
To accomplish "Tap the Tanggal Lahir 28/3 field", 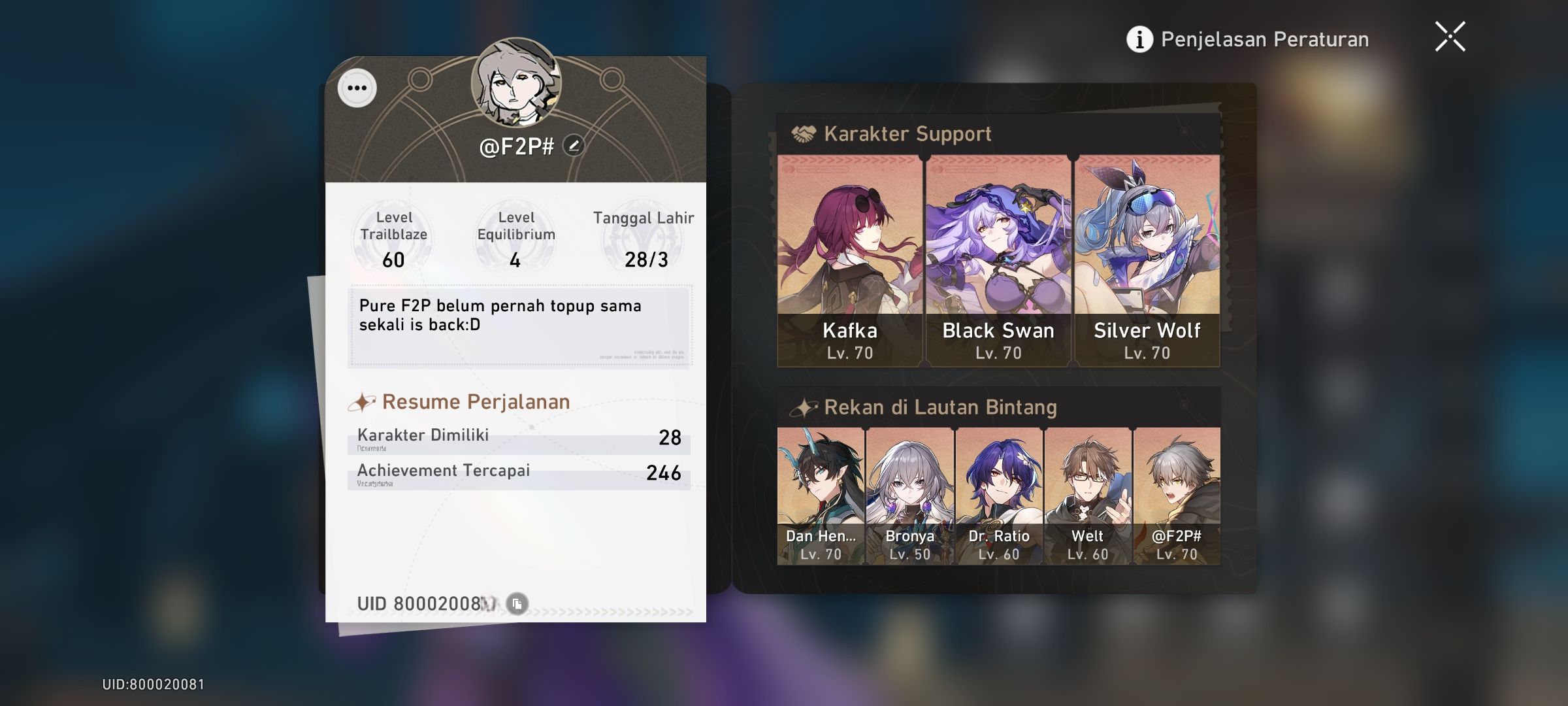I will click(x=644, y=240).
